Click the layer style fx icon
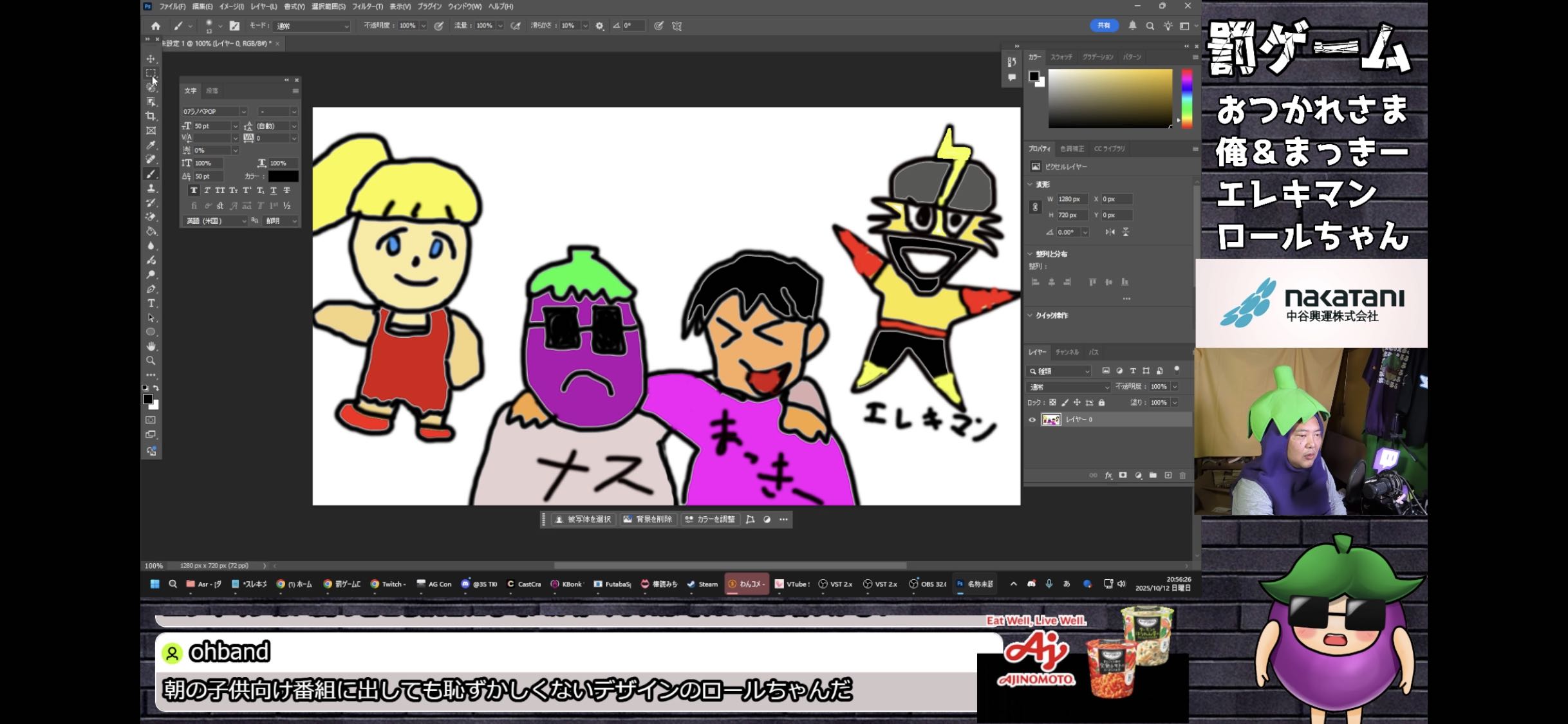Screen dimensions: 1568x724 (x=1108, y=476)
